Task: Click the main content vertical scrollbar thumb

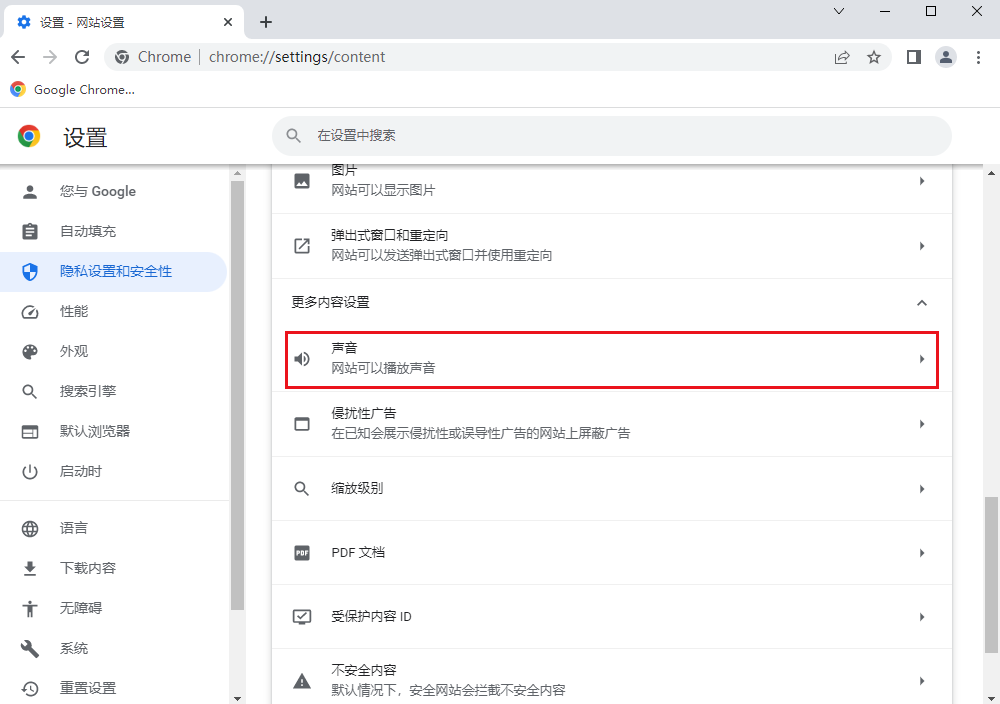Action: click(x=992, y=575)
